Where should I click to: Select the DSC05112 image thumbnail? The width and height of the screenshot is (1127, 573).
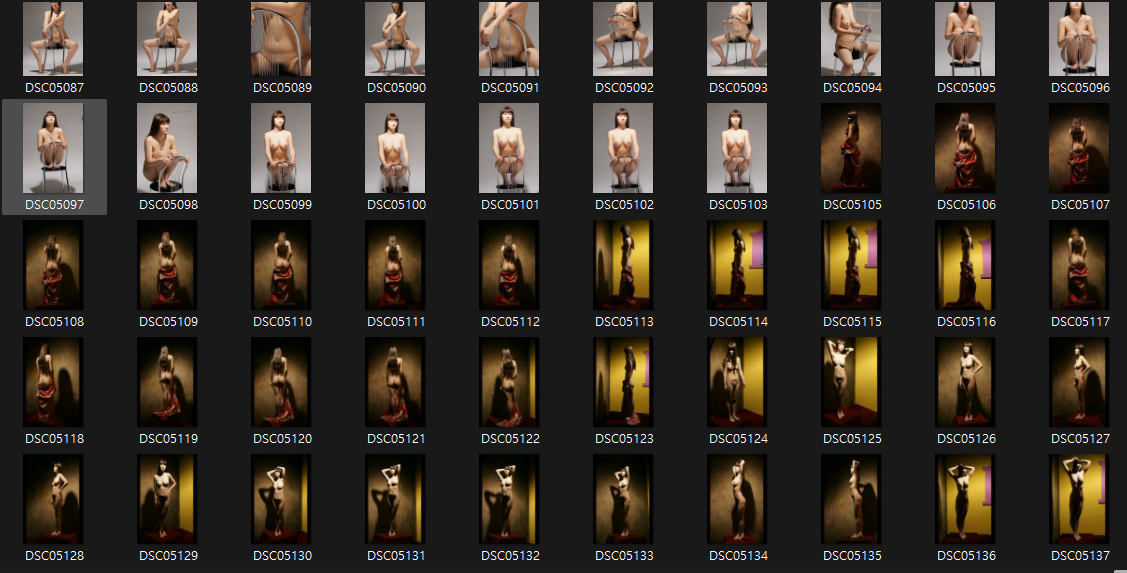(x=510, y=265)
